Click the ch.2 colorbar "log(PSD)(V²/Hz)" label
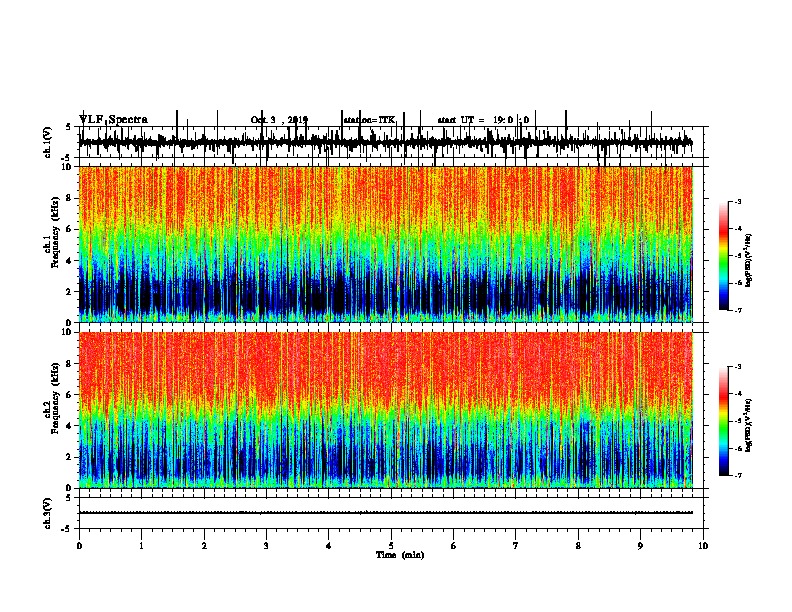Screen dimensions: 792x612 pyautogui.click(x=749, y=425)
